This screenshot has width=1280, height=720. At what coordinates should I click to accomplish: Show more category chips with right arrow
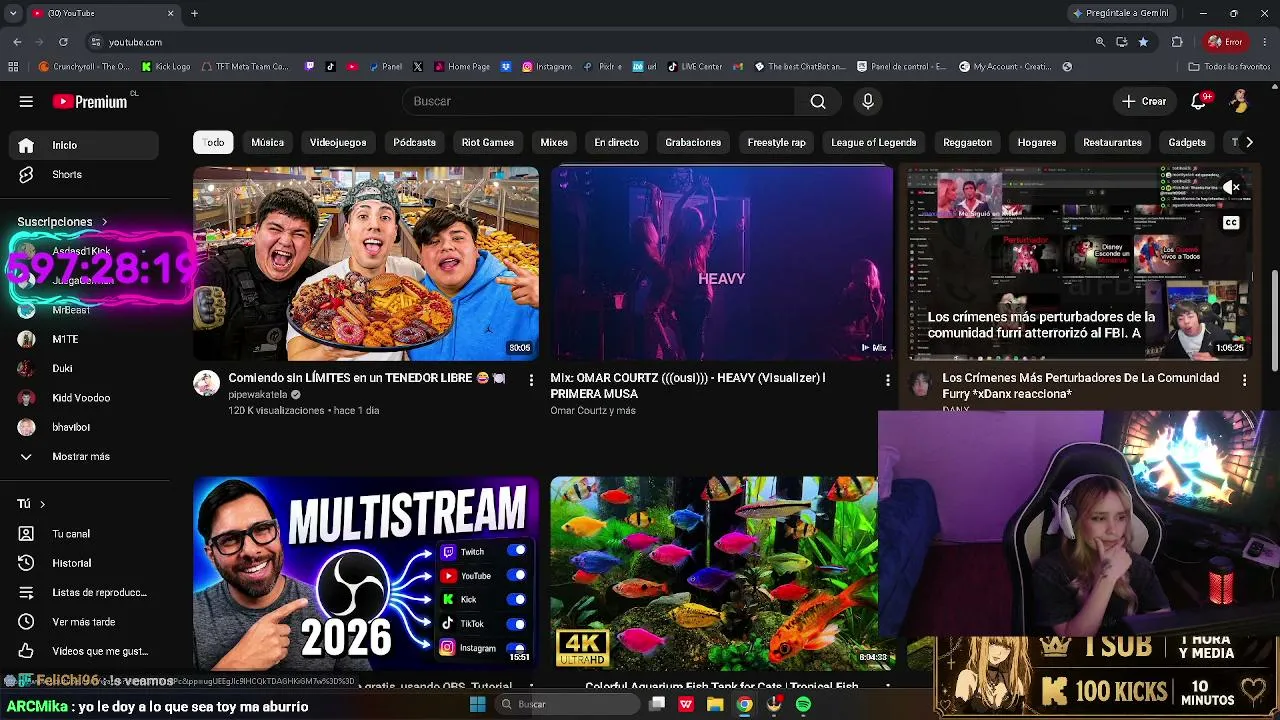1249,142
